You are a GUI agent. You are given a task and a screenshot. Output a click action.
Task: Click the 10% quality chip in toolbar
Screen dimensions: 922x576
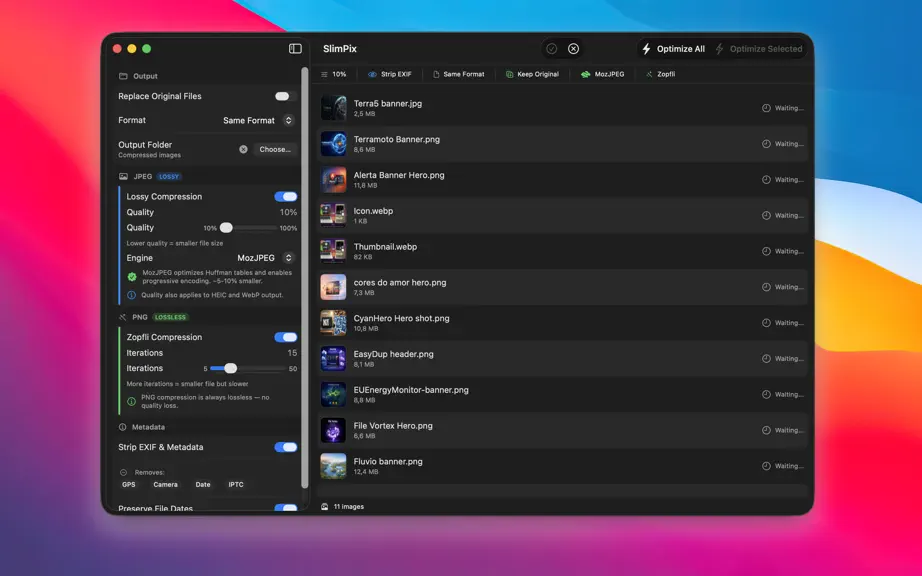(x=333, y=74)
